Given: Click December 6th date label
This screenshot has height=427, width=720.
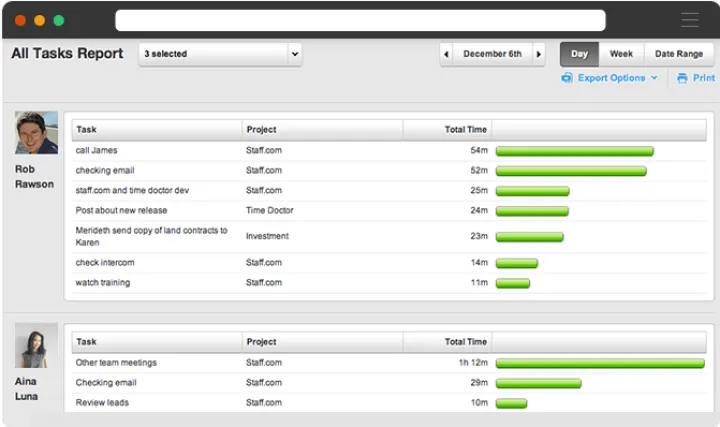Looking at the screenshot, I should pos(492,54).
